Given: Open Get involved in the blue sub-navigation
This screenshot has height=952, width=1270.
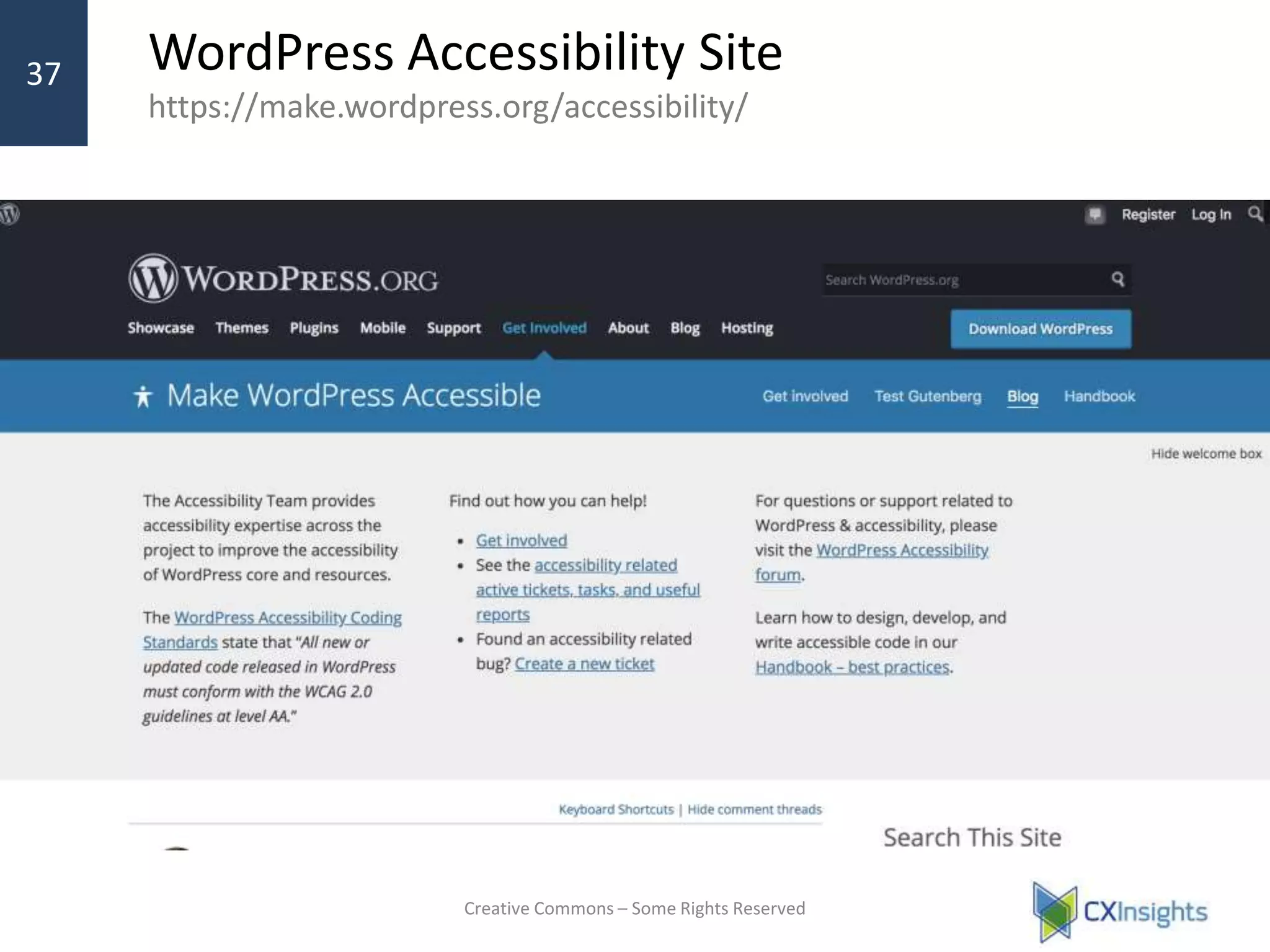Looking at the screenshot, I should (805, 396).
